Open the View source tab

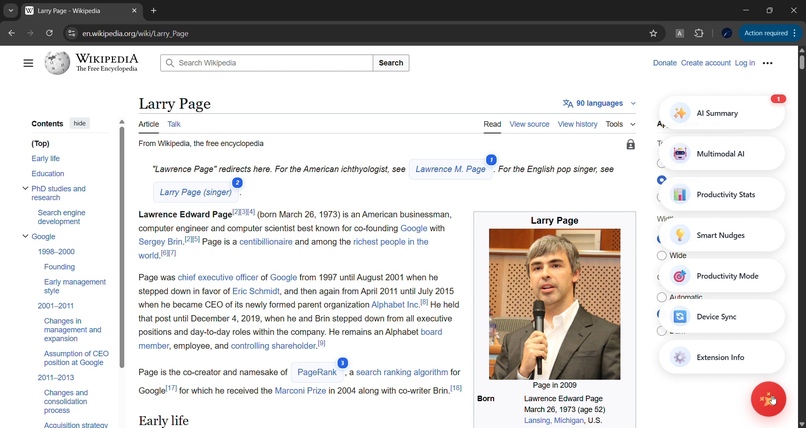tap(529, 124)
